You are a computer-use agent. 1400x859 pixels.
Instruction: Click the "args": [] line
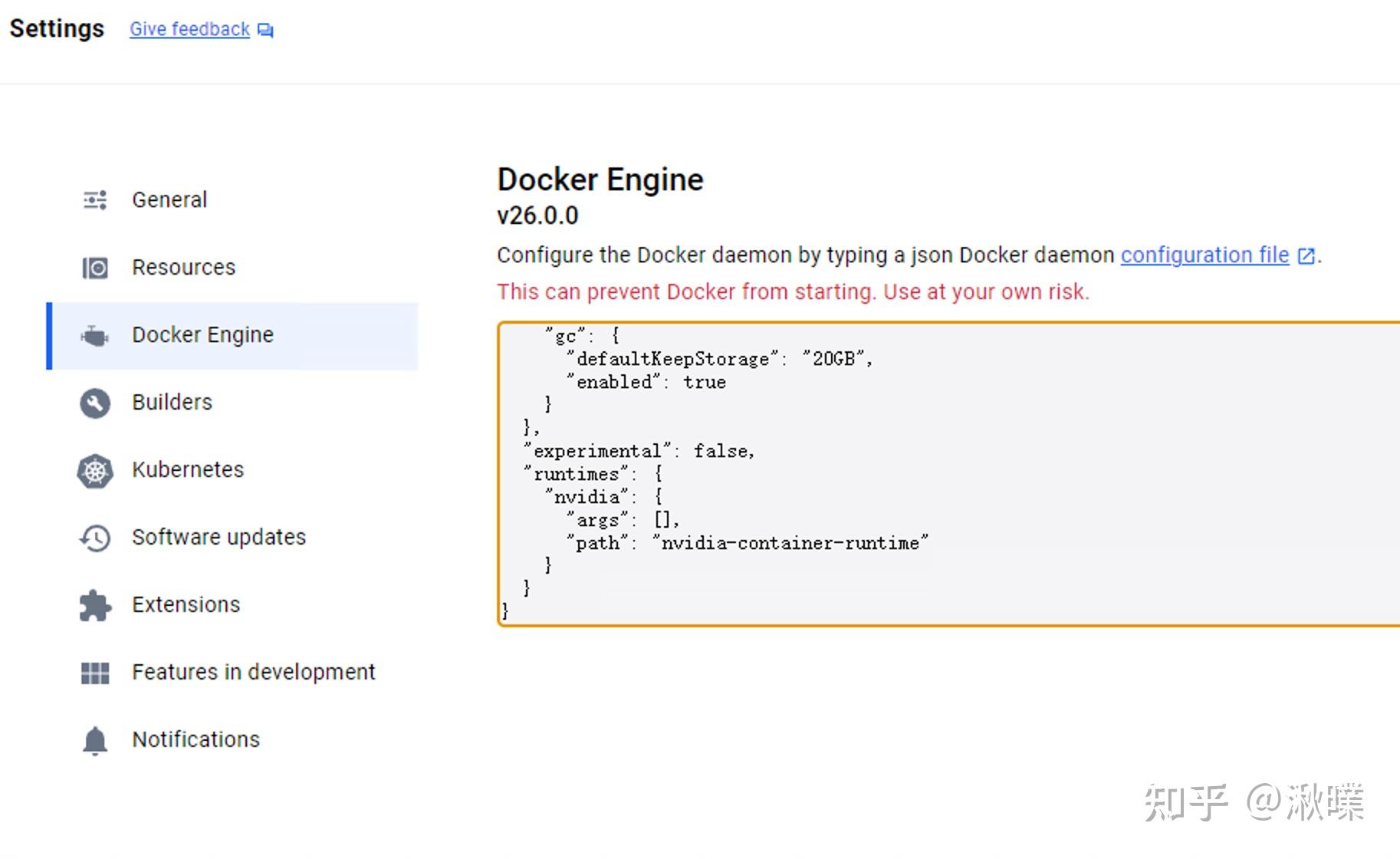[x=623, y=520]
